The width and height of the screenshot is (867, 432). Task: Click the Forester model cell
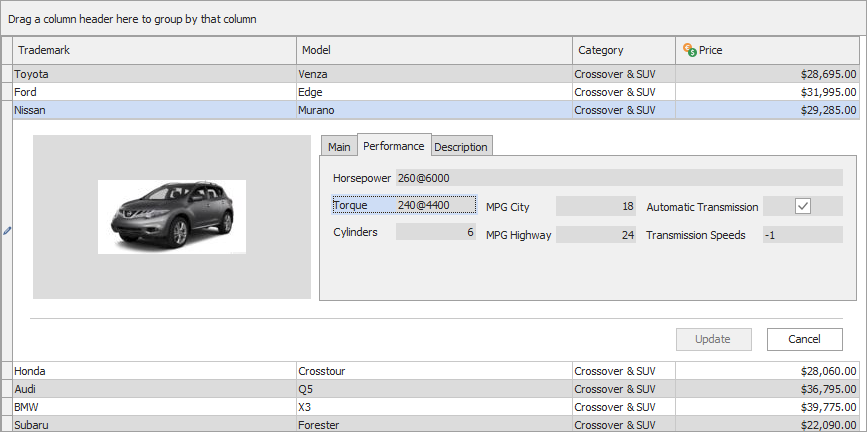[x=435, y=424]
